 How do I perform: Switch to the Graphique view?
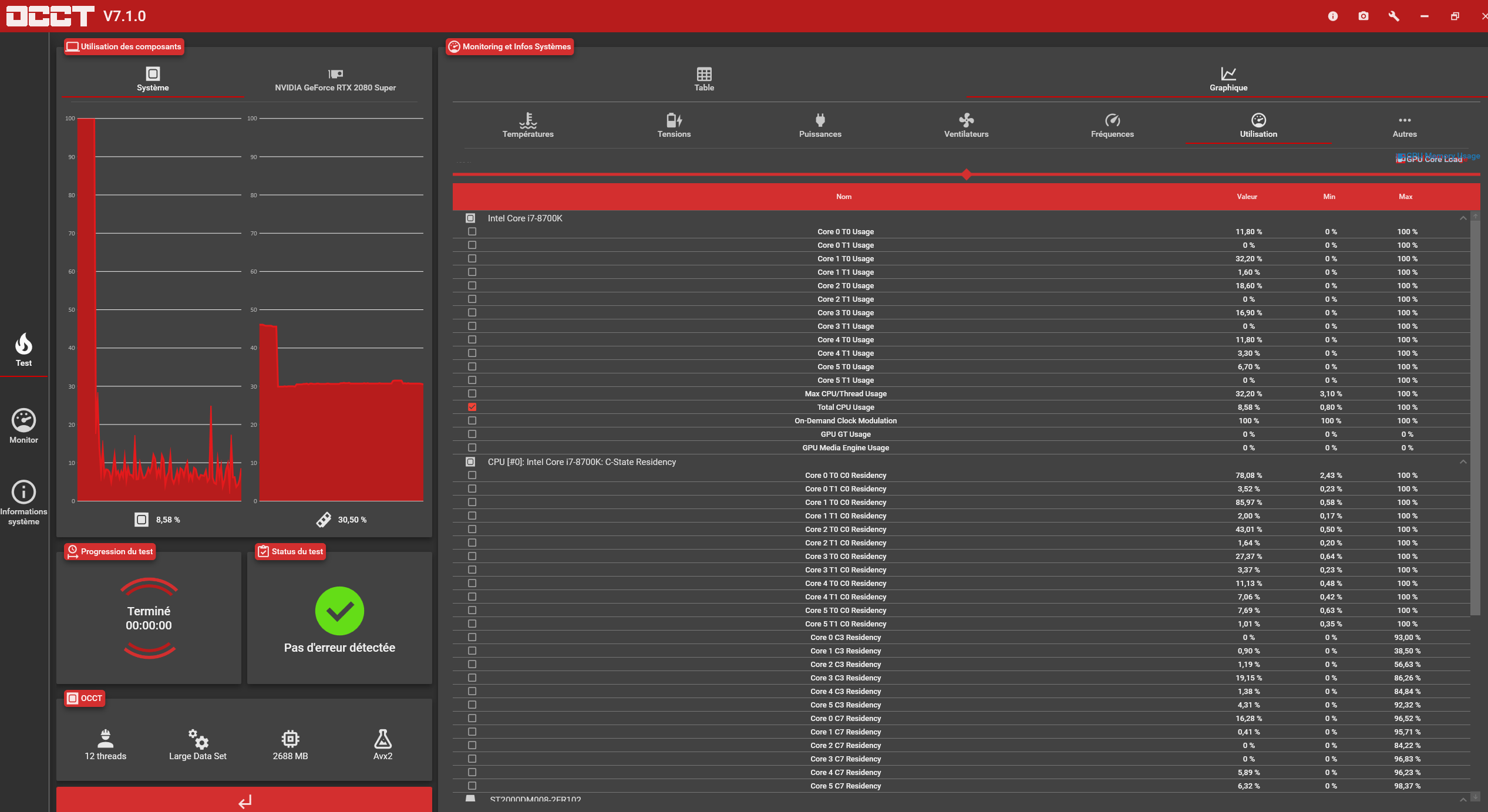tap(1228, 79)
